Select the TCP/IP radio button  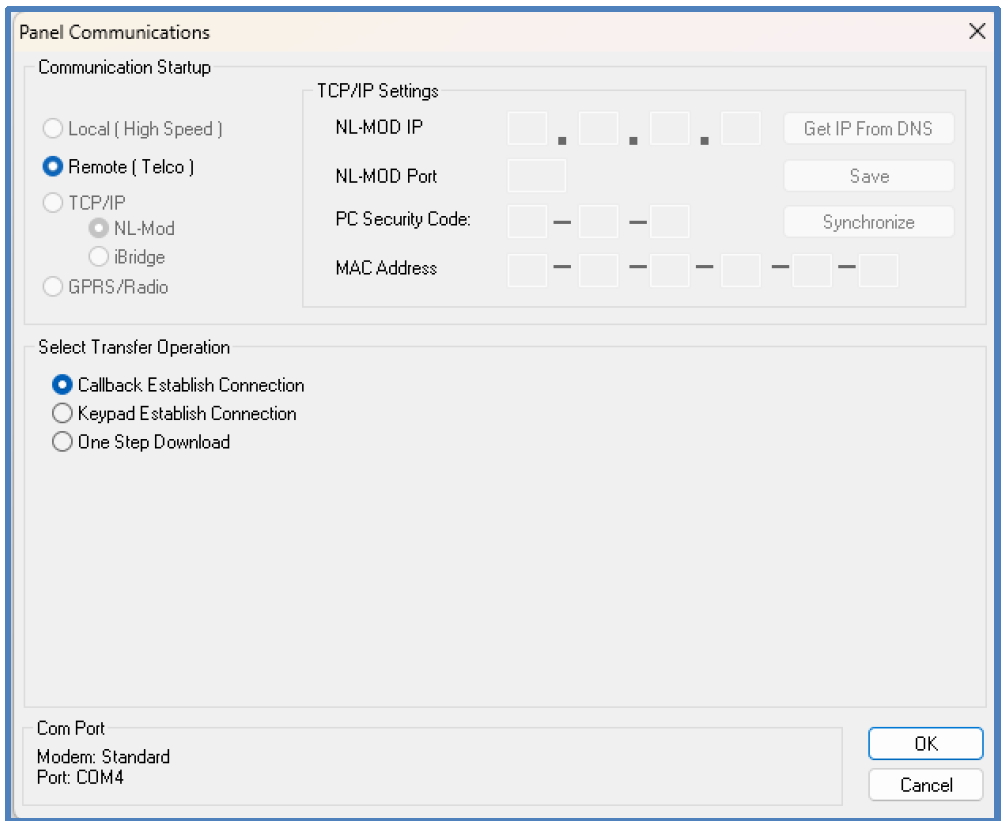click(52, 202)
